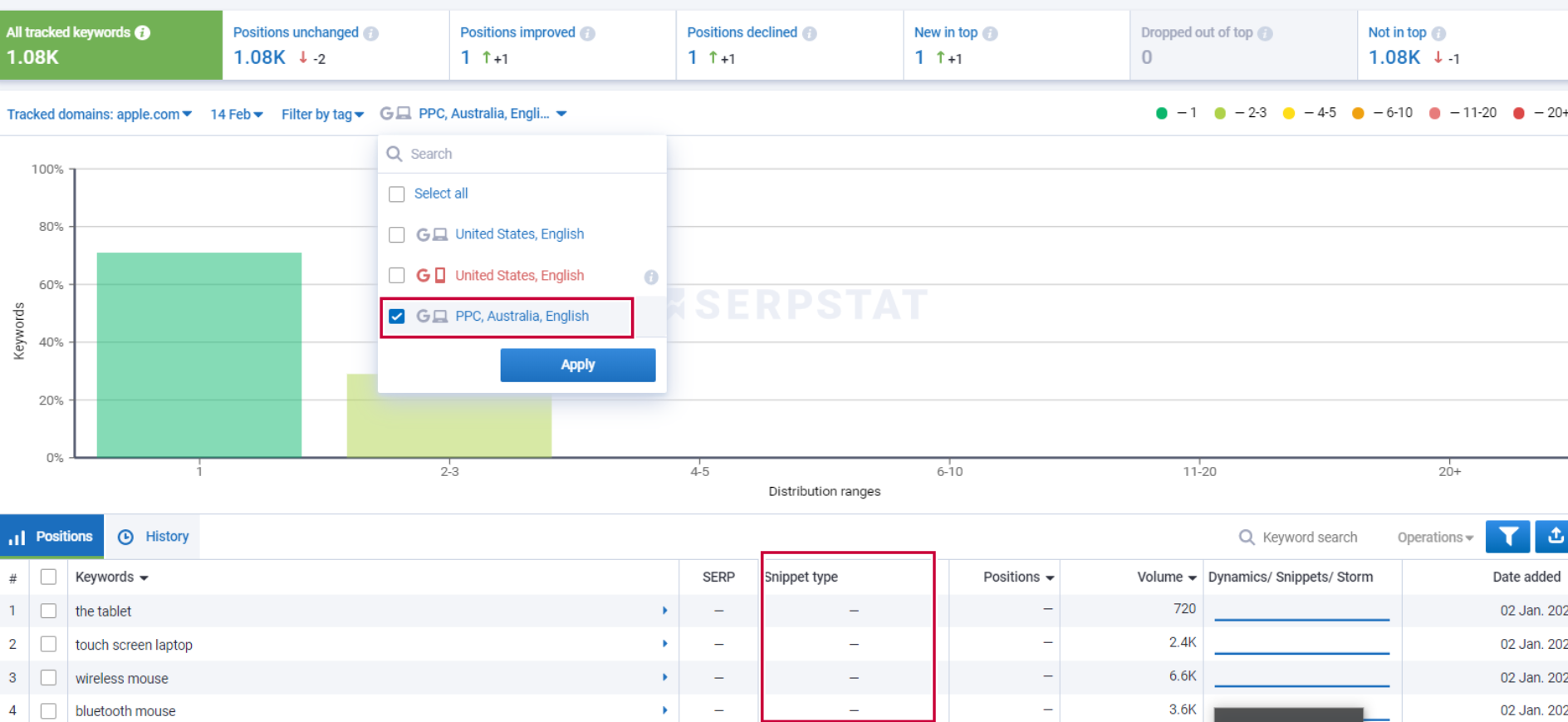Click Google desktop icon beside PPC Australia option
This screenshot has height=722, width=1568.
point(432,316)
